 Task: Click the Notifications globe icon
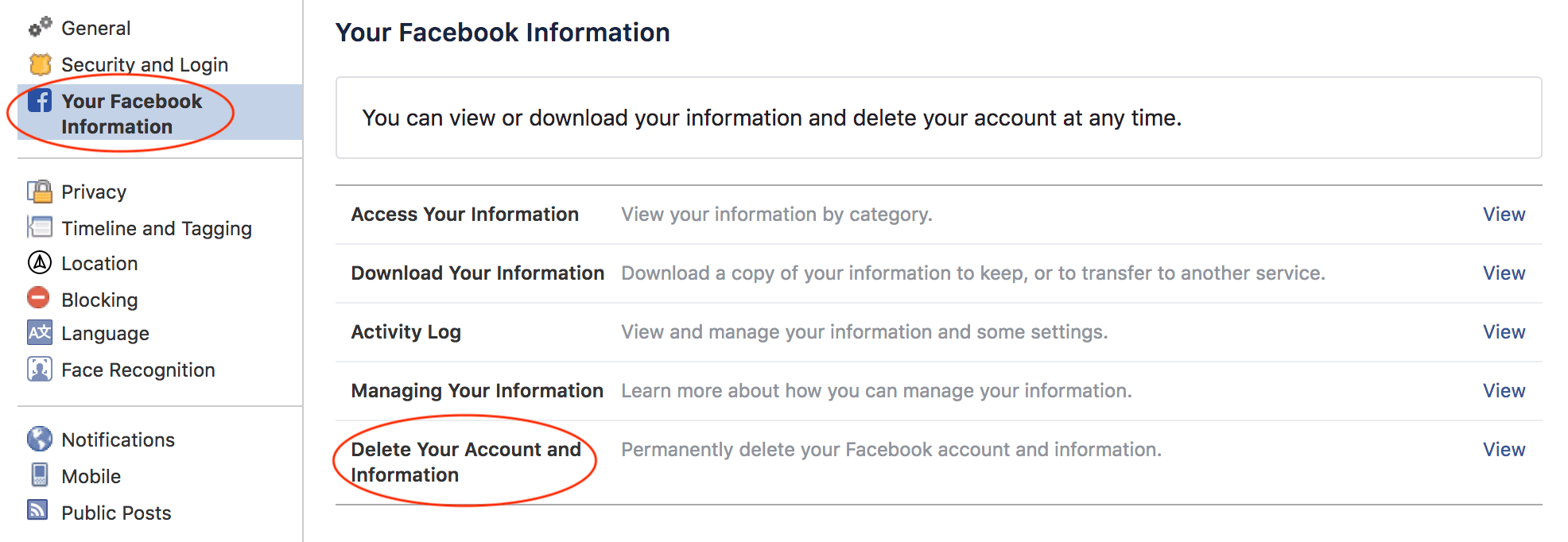pyautogui.click(x=39, y=439)
